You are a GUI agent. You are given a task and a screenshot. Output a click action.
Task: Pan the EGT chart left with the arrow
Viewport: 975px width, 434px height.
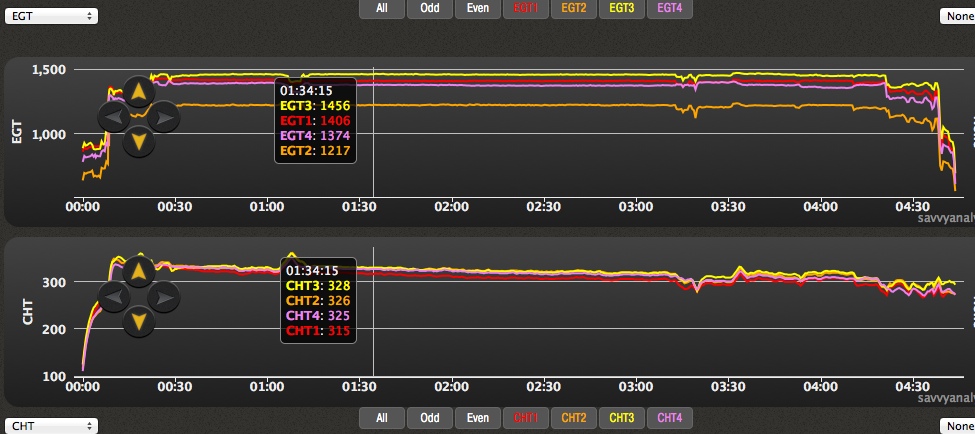coord(114,117)
